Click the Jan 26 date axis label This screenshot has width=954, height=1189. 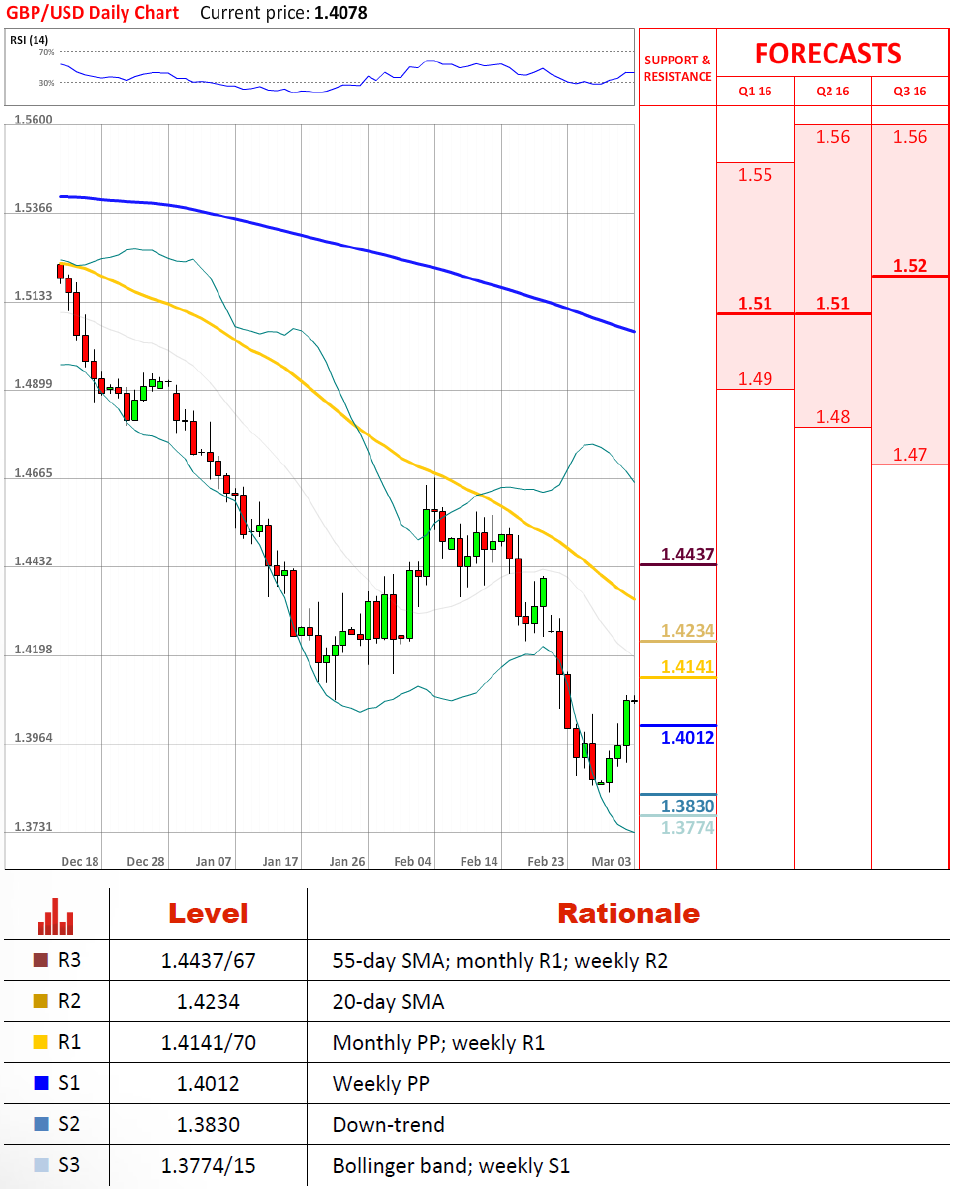(347, 861)
